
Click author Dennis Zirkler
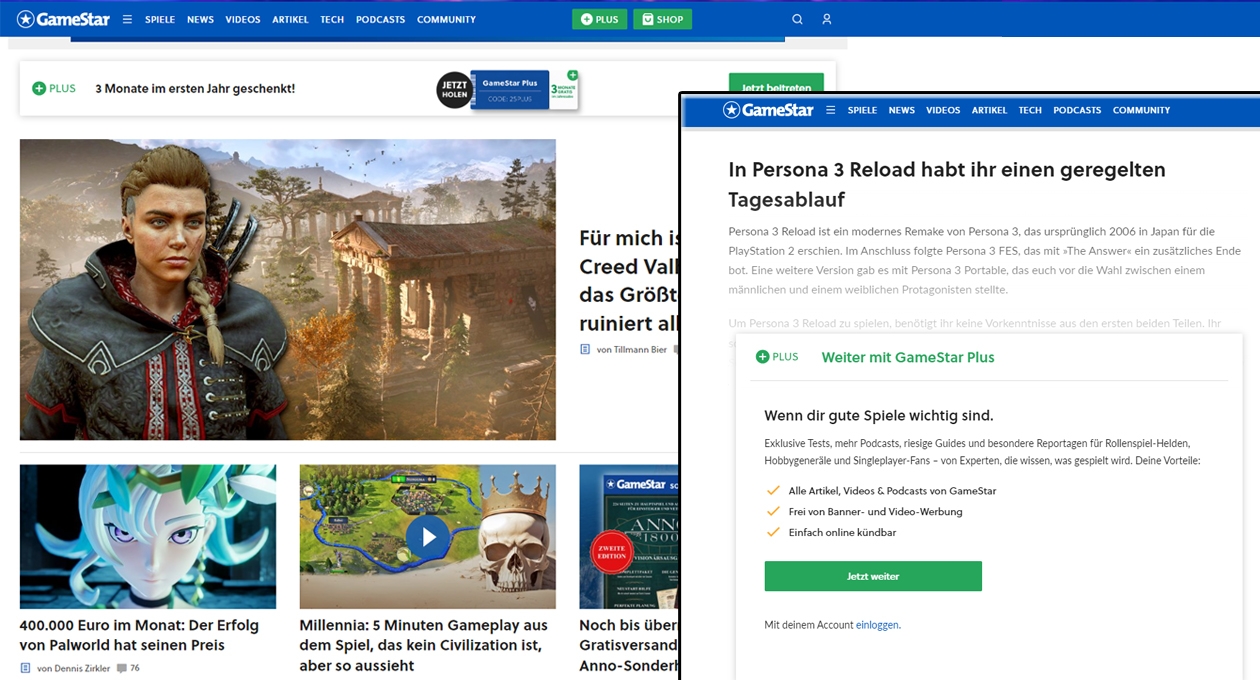pos(72,668)
